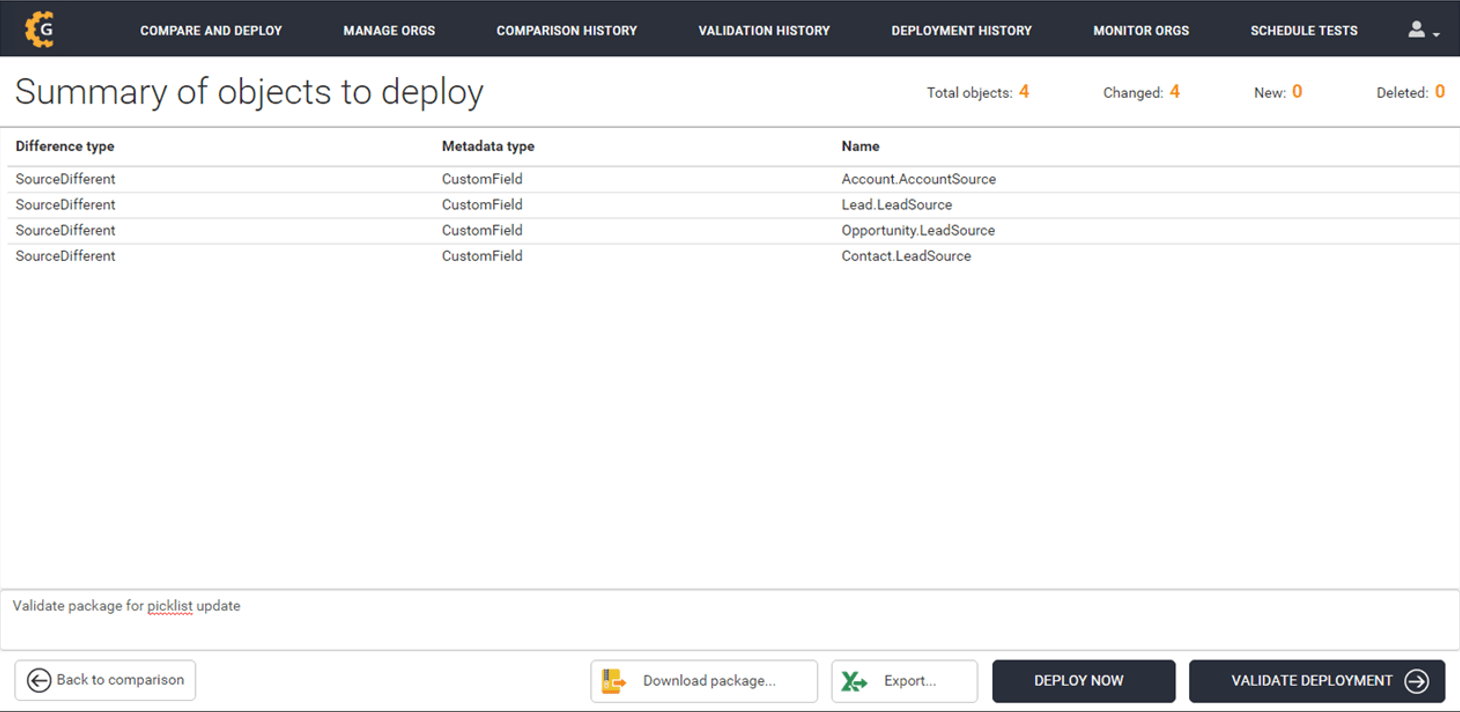Sort by Difference type column header
1460x712 pixels.
pos(65,146)
